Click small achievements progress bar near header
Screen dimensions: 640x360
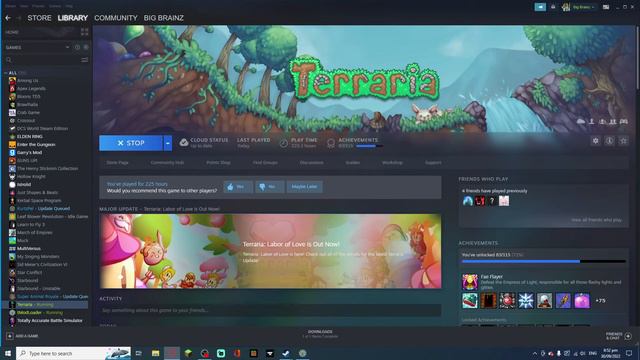pyautogui.click(x=369, y=146)
